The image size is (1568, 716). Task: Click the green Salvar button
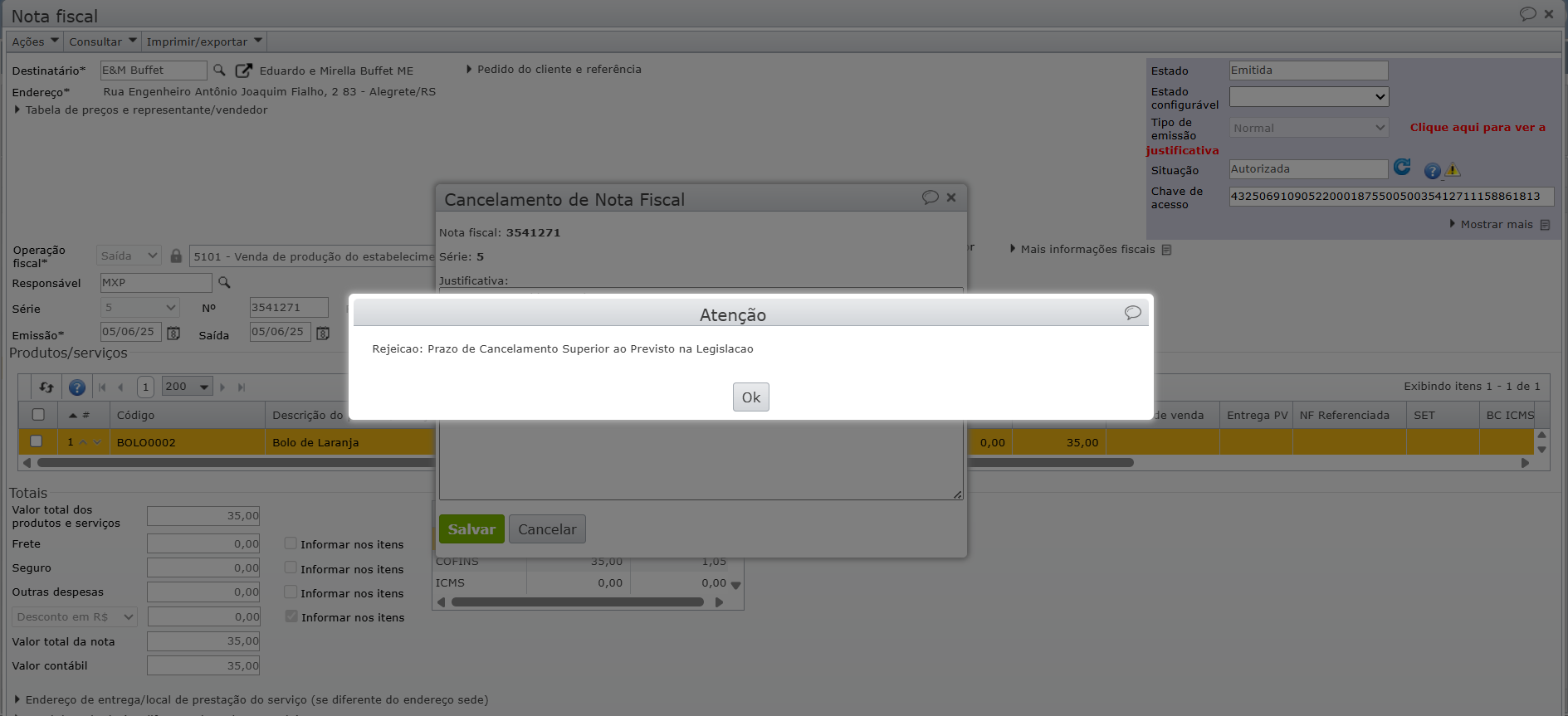(x=471, y=529)
